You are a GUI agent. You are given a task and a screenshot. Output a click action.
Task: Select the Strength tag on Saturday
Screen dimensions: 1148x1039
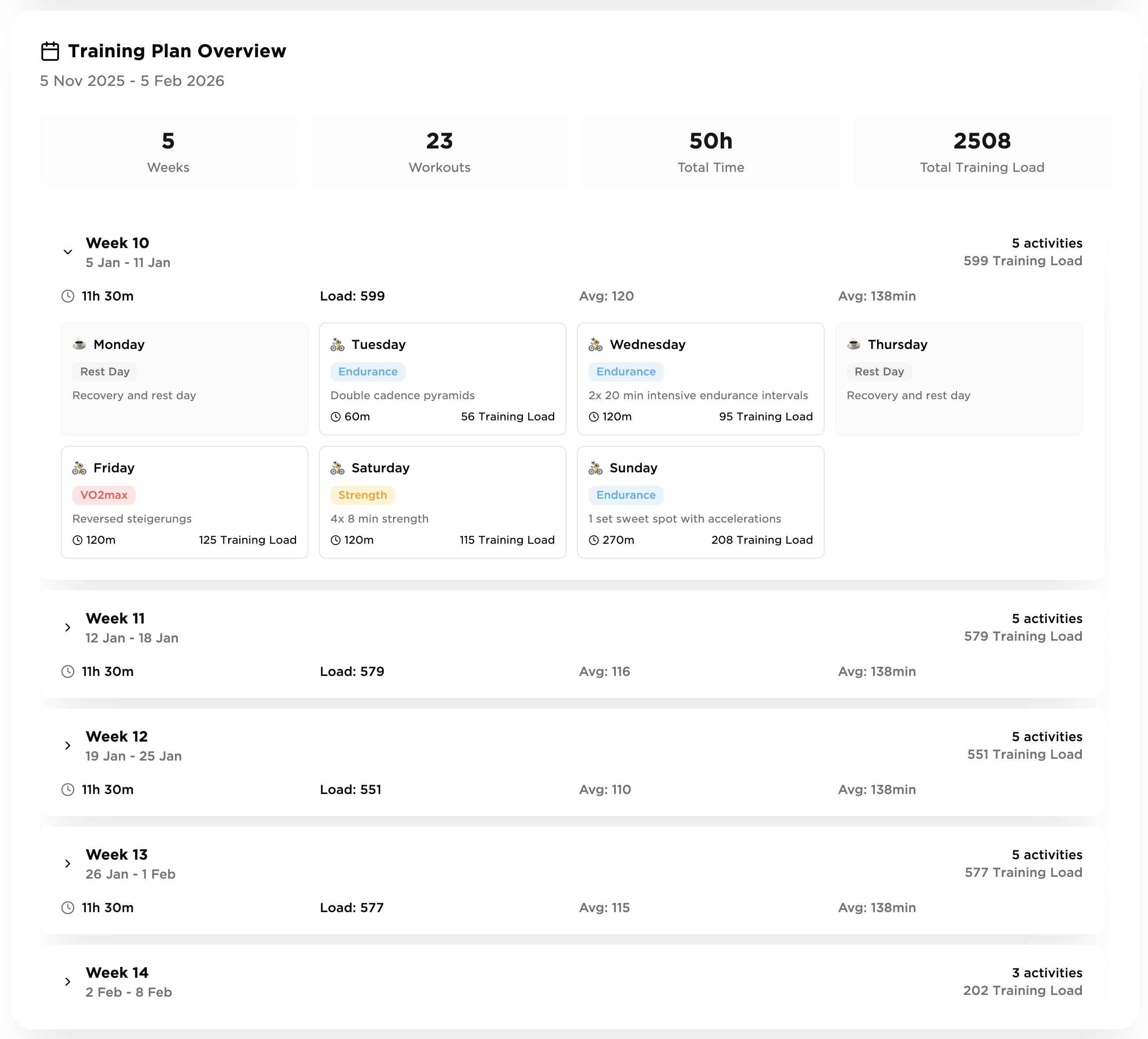click(362, 495)
